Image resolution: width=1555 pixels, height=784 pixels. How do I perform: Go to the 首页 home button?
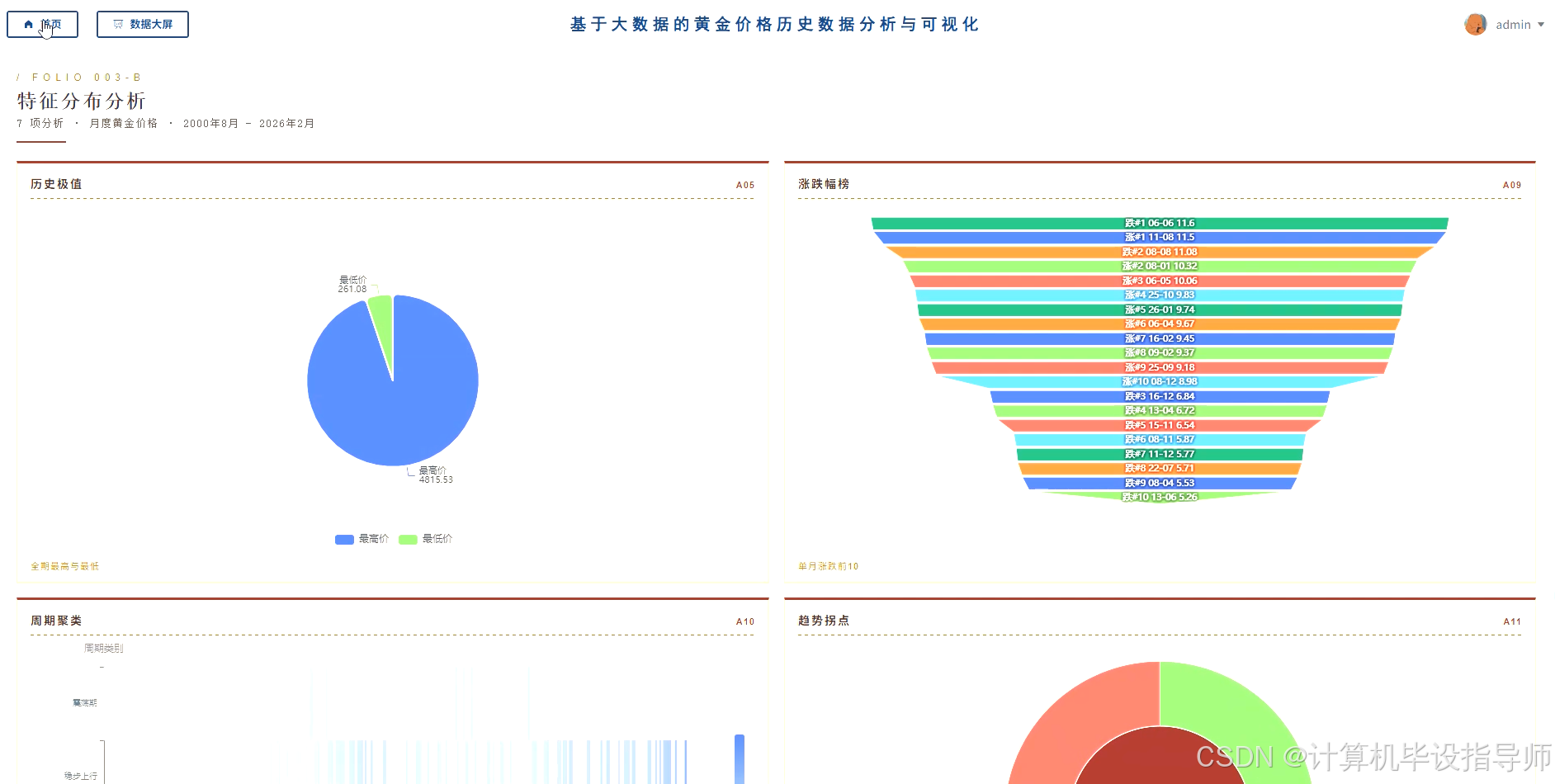point(42,25)
